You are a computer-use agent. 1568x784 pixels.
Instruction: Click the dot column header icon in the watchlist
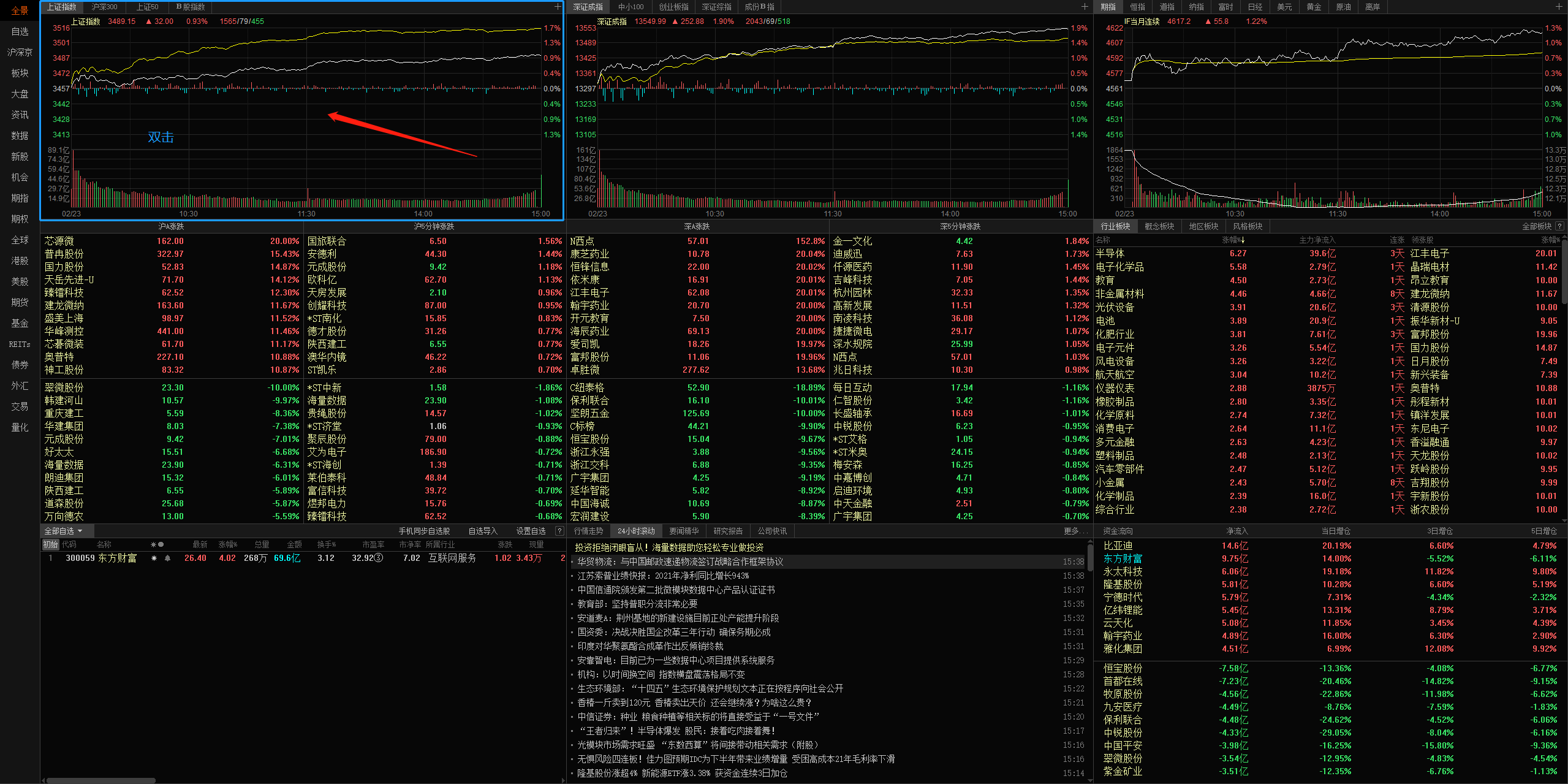161,544
